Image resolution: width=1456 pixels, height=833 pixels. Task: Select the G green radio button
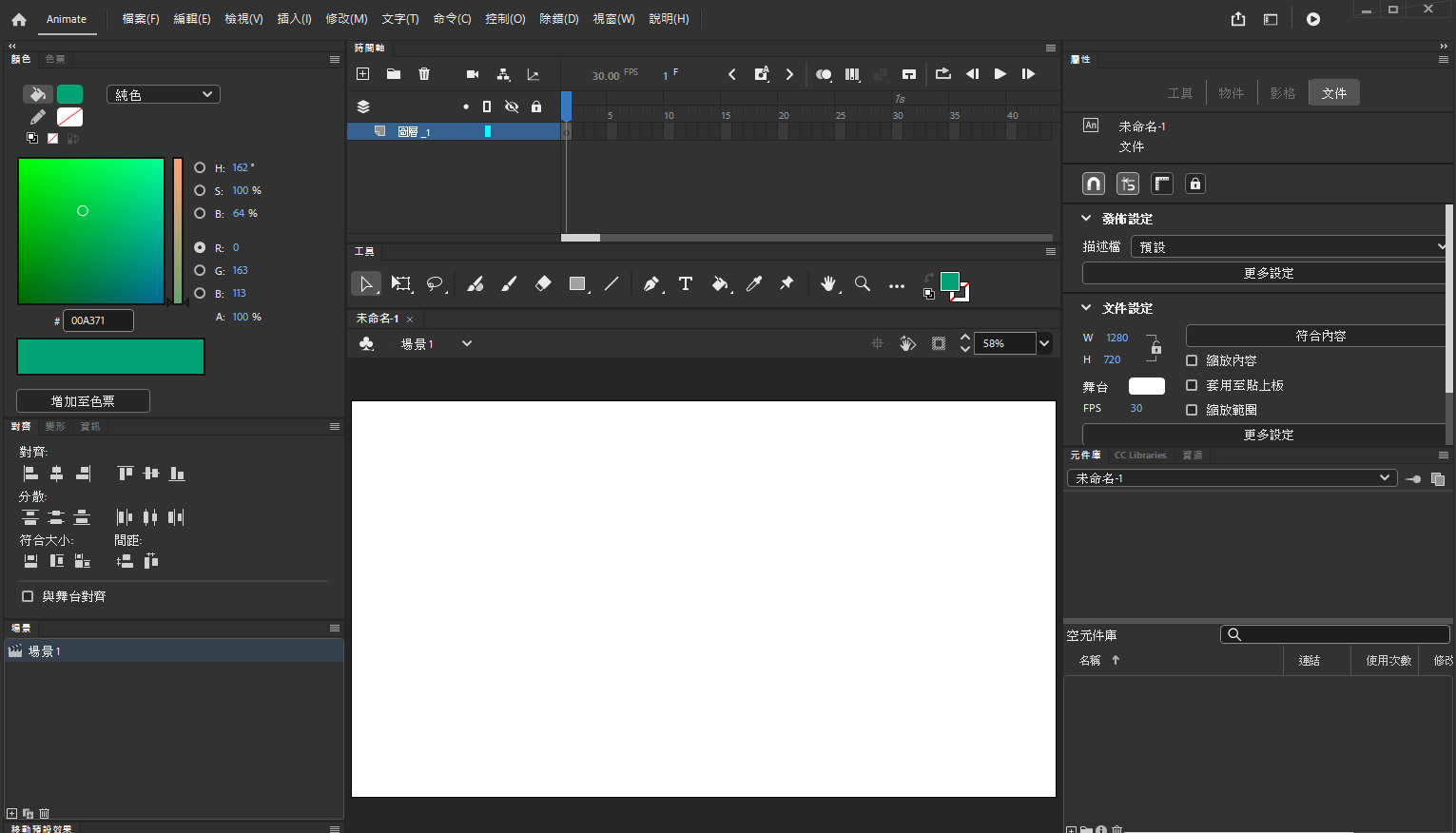pos(200,270)
